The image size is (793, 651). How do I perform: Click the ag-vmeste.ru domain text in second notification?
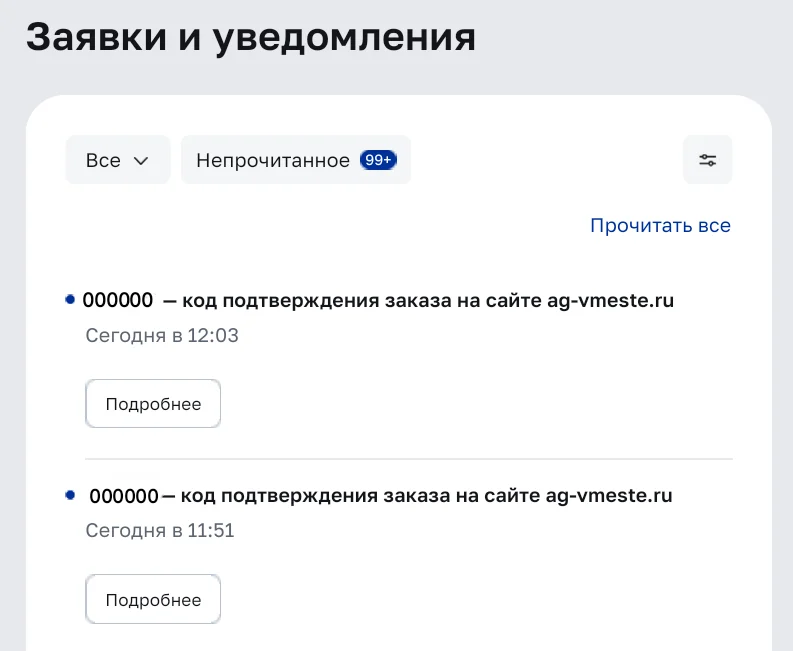tap(609, 496)
